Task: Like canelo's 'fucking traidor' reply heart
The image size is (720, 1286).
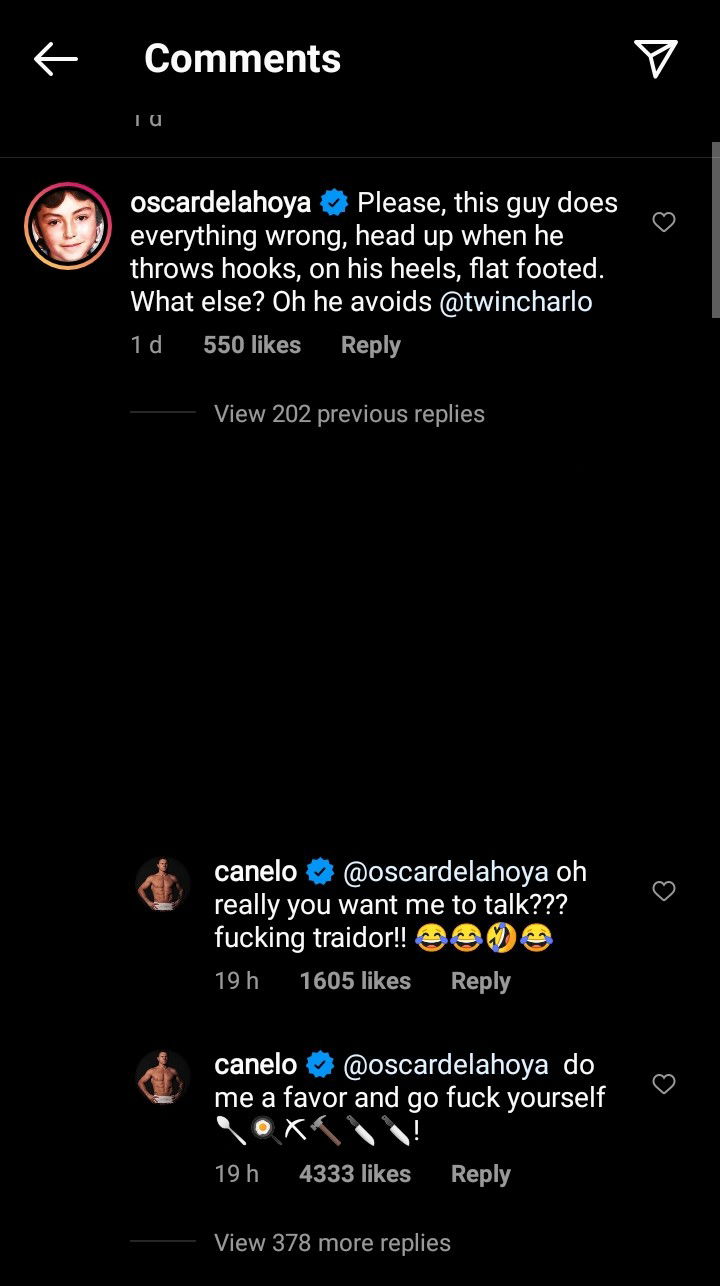Action: 664,891
